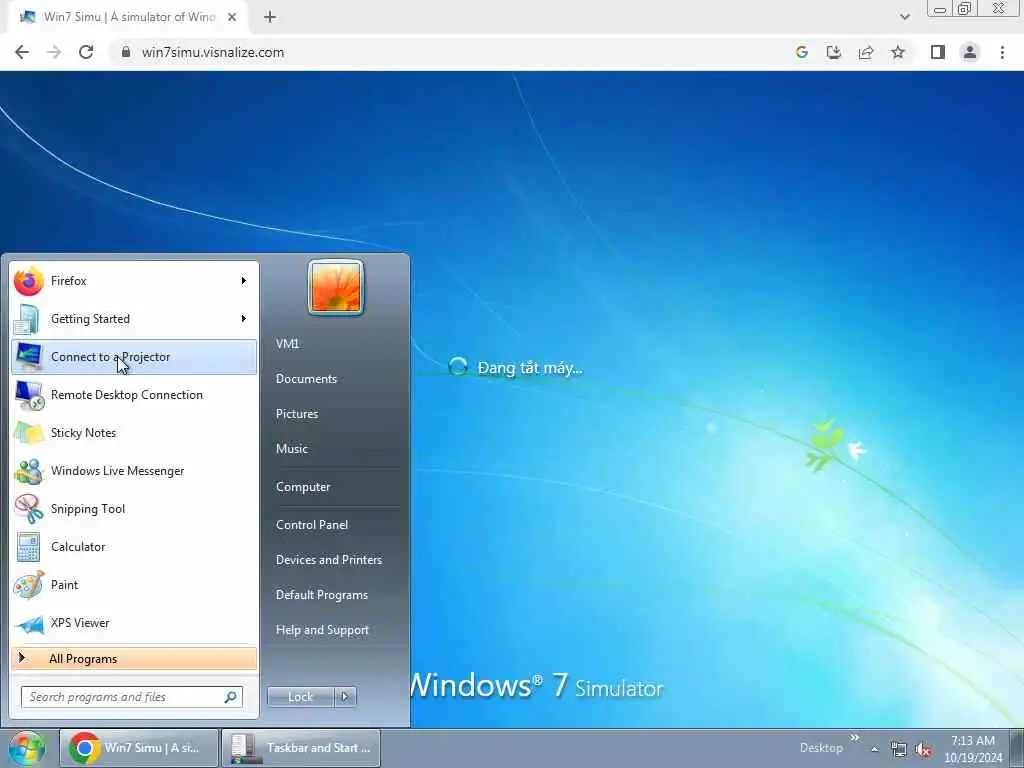Expand All Programs list
The width and height of the screenshot is (1024, 768).
pos(134,658)
